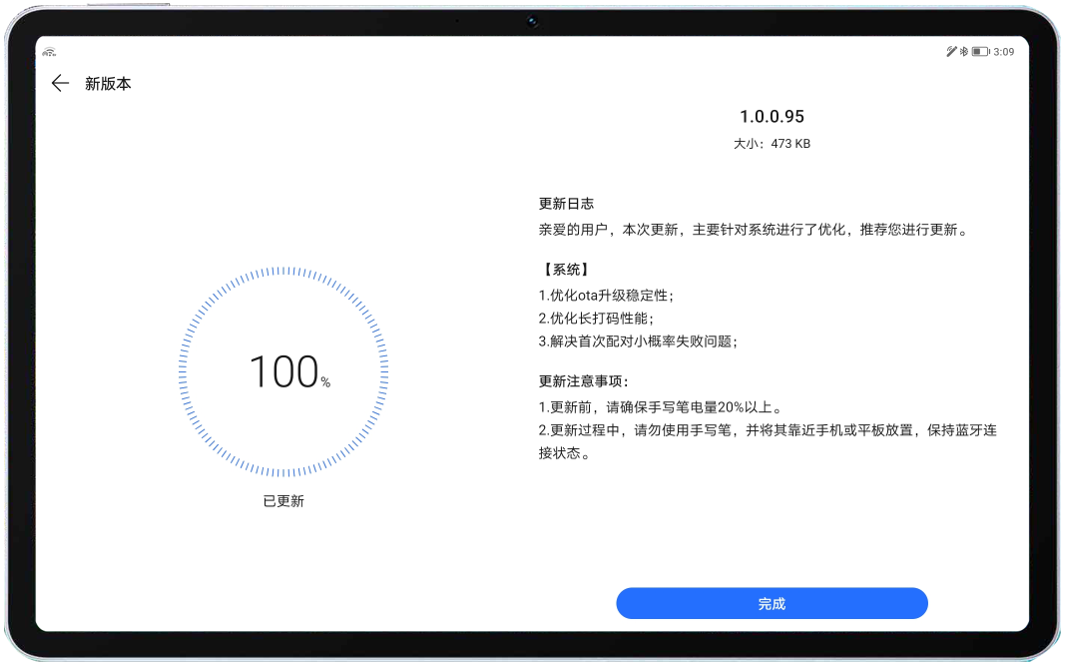
Task: Select the version number 1.0.0.95
Action: click(772, 117)
